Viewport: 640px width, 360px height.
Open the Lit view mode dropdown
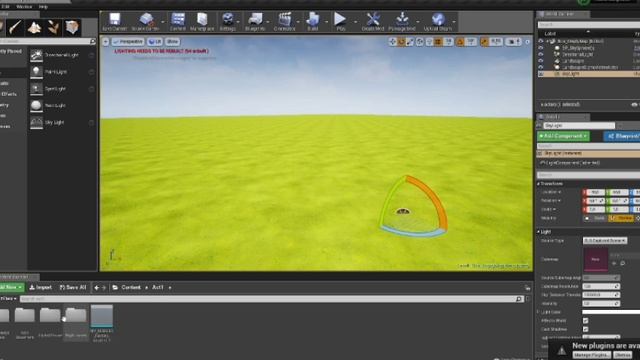click(155, 42)
